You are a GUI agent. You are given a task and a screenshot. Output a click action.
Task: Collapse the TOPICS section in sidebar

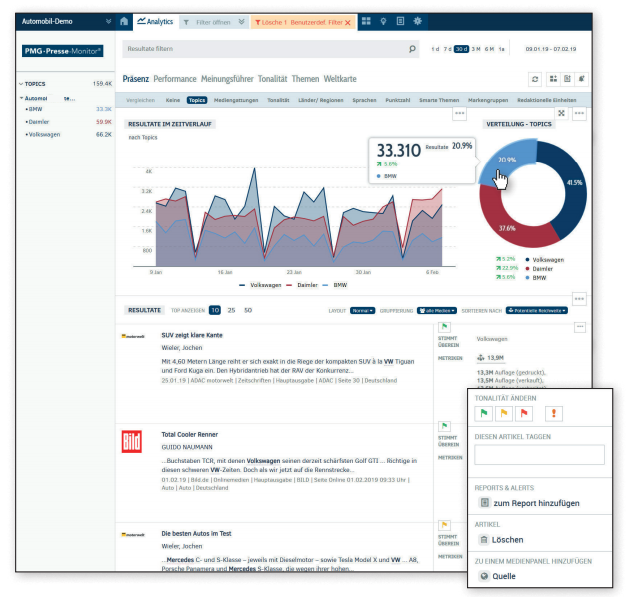(x=21, y=84)
